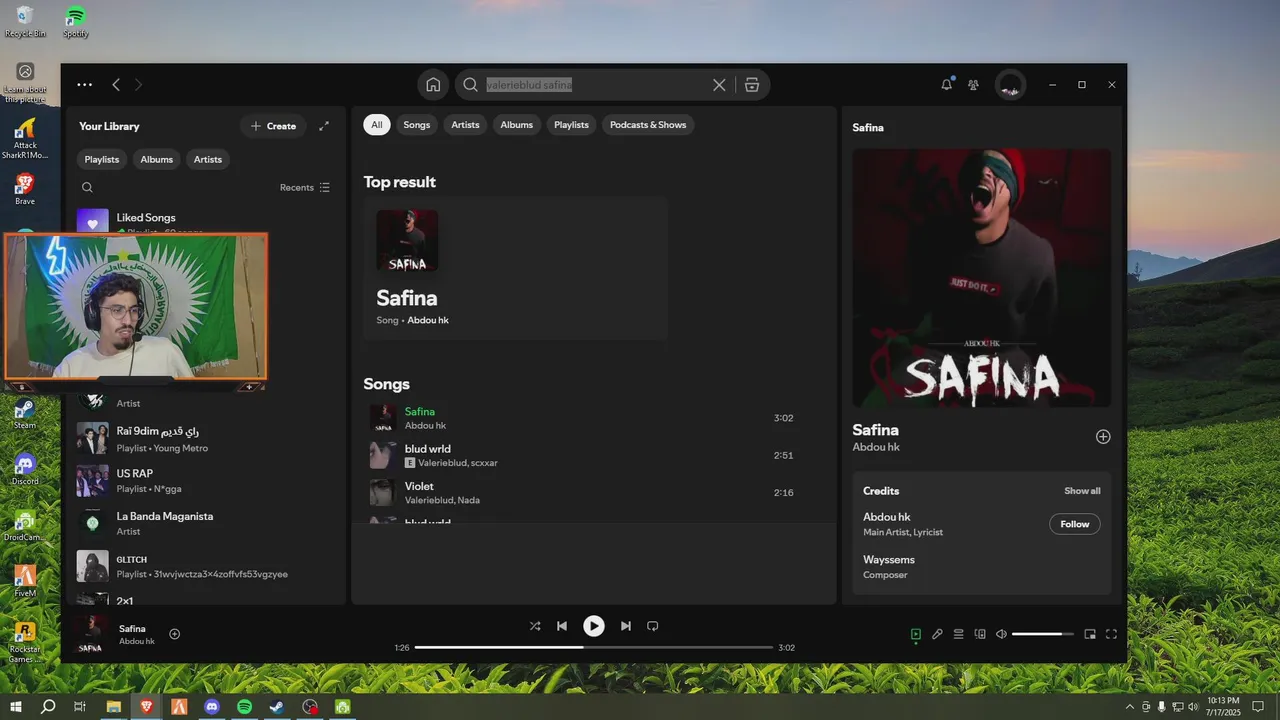The width and height of the screenshot is (1280, 720).
Task: Select the All search tab
Action: pyautogui.click(x=377, y=125)
